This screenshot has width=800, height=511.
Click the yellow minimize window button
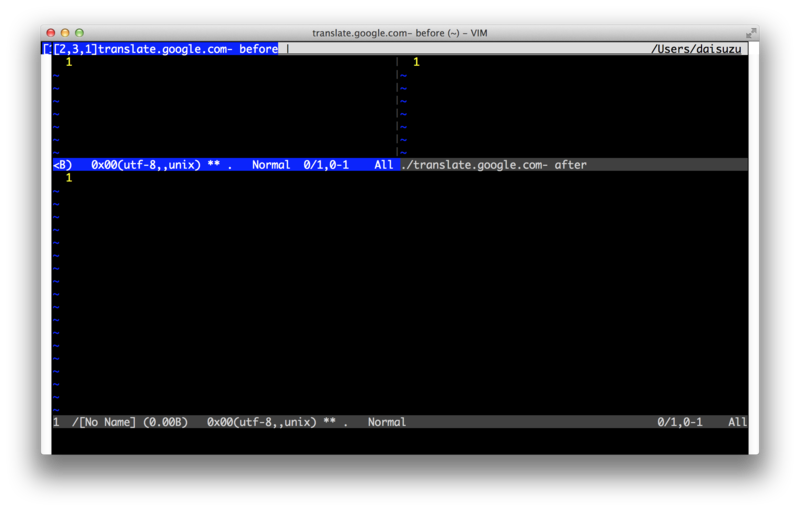(65, 33)
